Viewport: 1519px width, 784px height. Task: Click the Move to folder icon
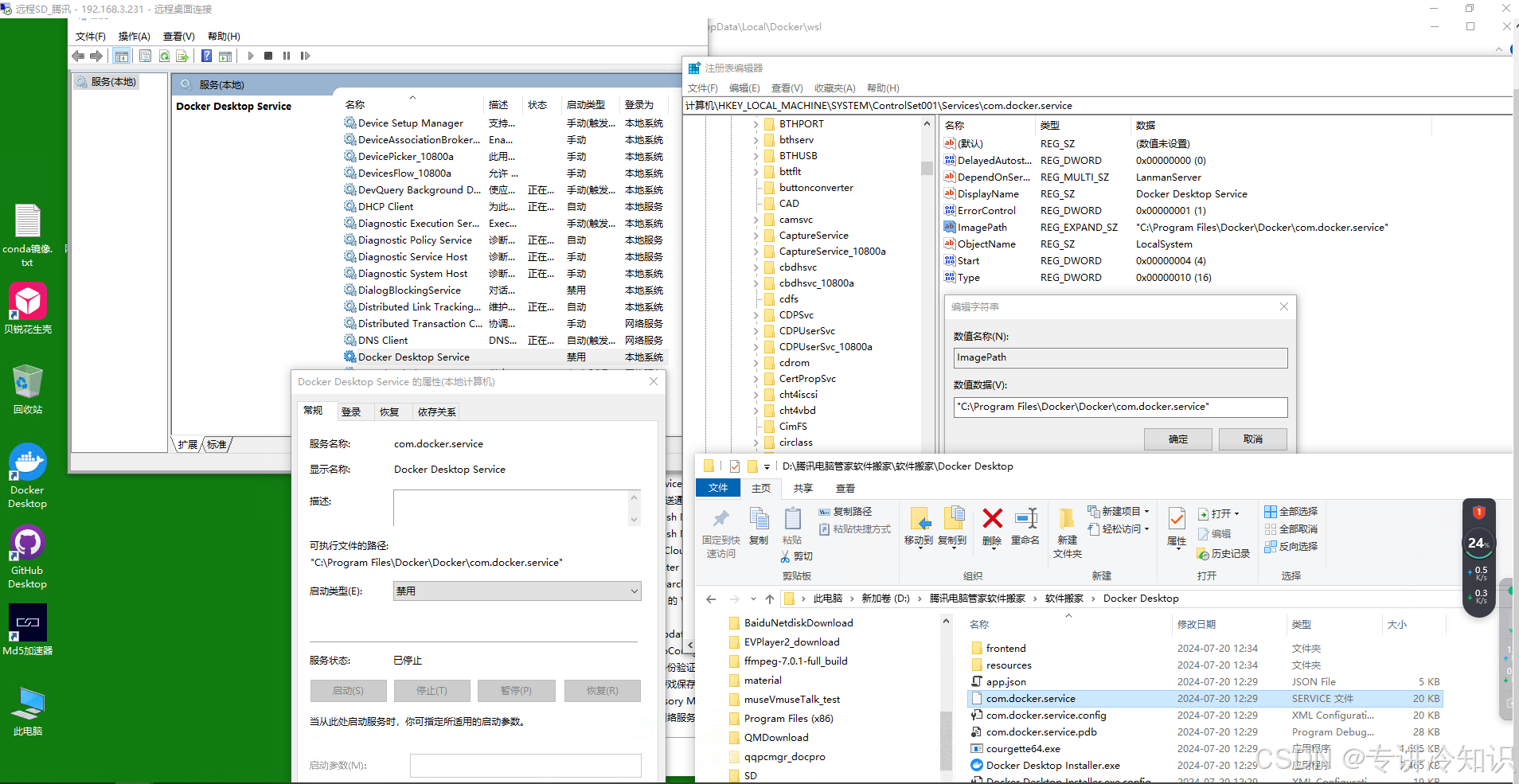pyautogui.click(x=920, y=519)
